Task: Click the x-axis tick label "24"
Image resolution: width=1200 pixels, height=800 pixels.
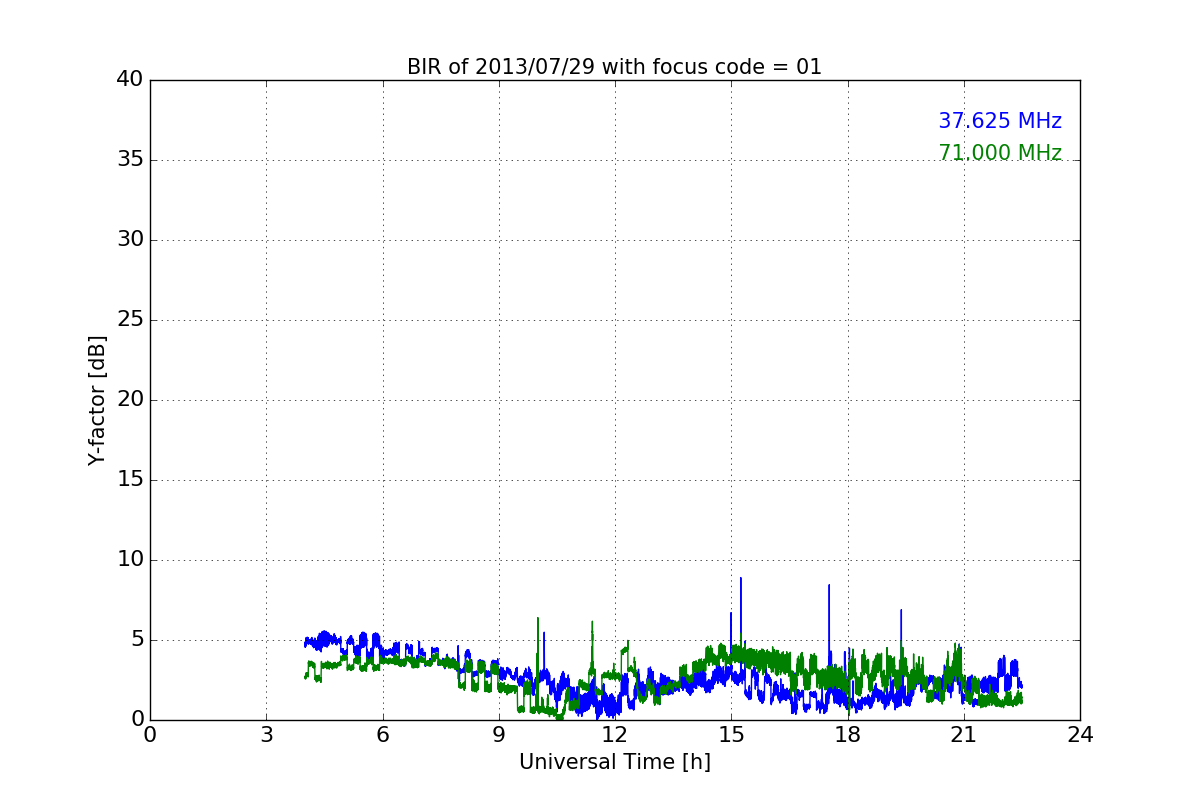Action: [1080, 735]
